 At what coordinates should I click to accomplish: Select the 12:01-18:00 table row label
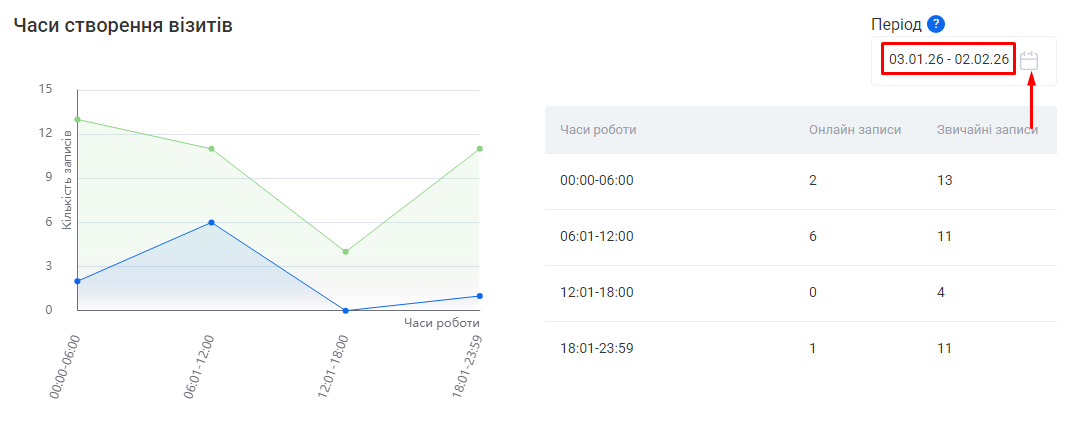point(598,293)
